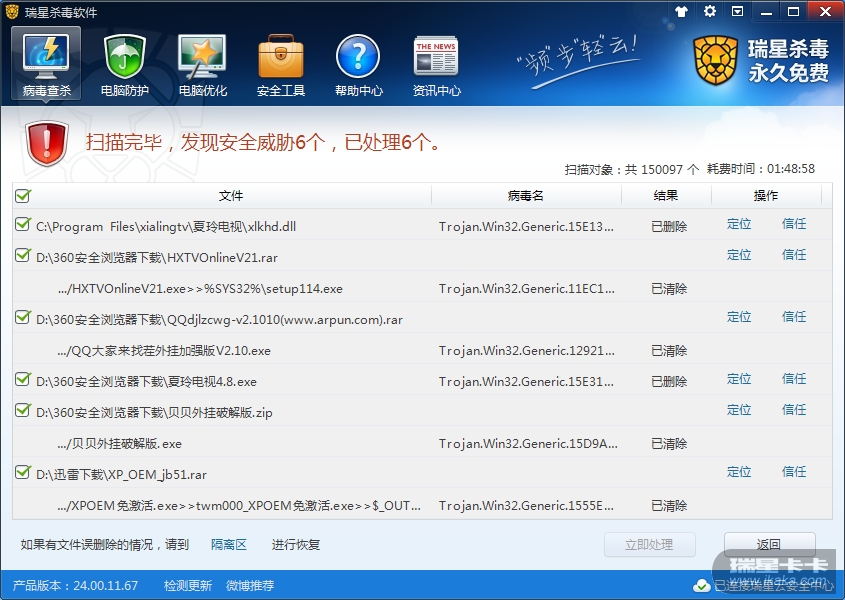Click the 文件 column header
Screen dimensions: 845x600
pyautogui.click(x=231, y=196)
